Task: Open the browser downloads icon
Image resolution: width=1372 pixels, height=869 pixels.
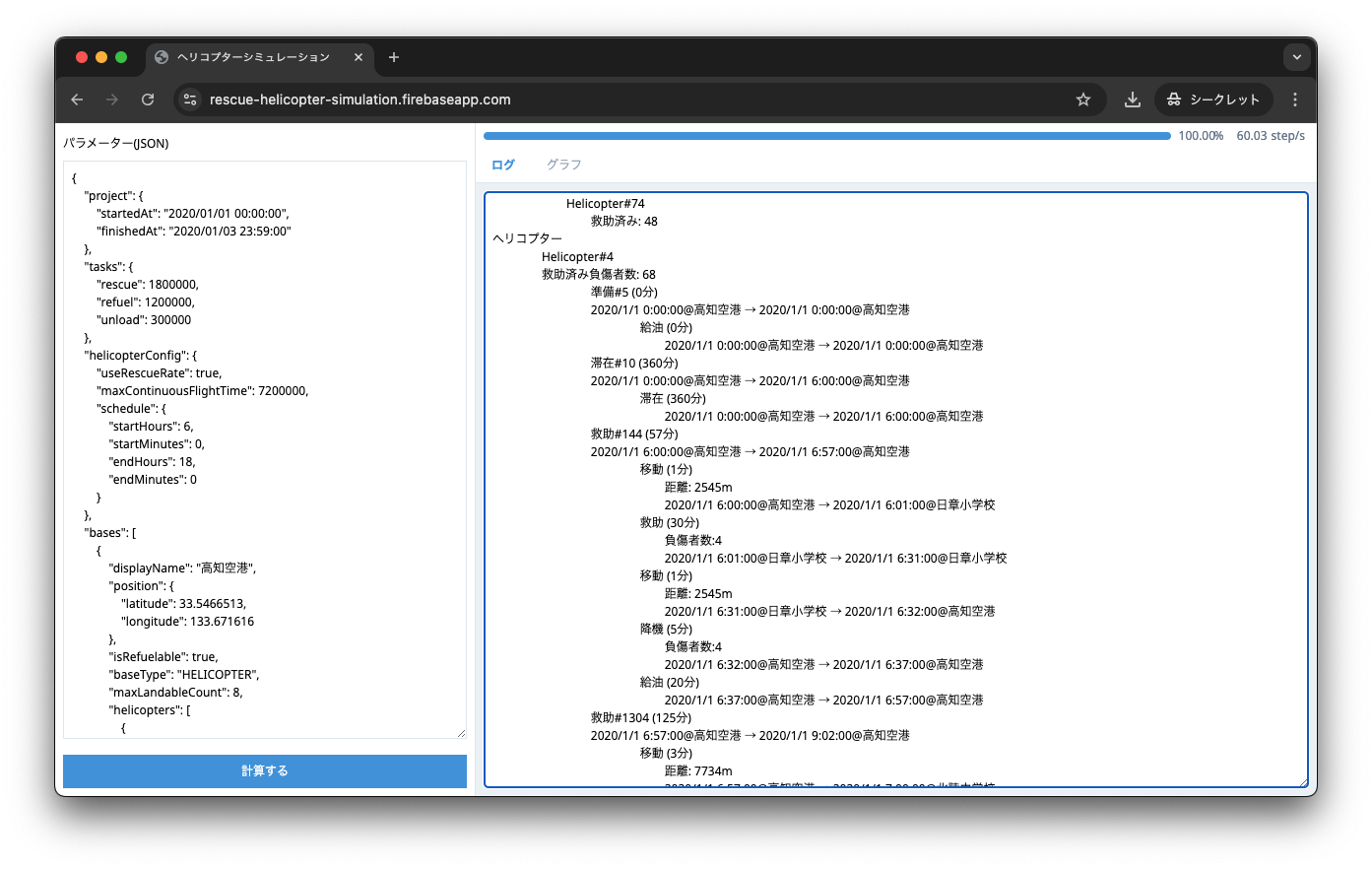Action: point(1133,100)
